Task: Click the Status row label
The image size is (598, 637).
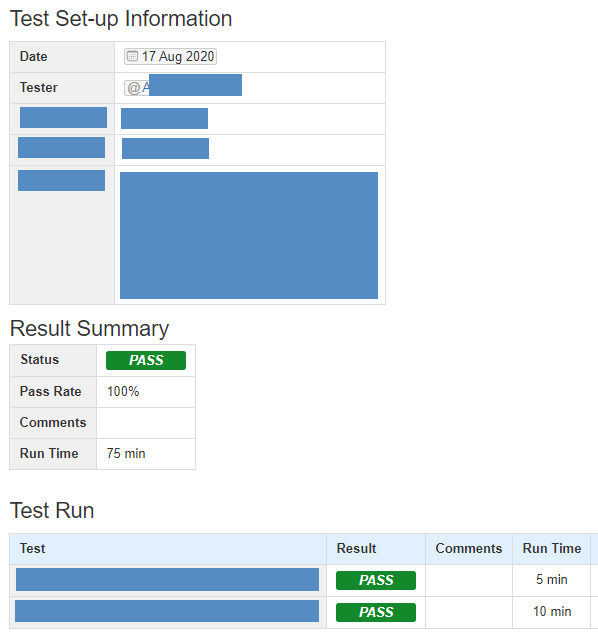Action: pos(40,360)
